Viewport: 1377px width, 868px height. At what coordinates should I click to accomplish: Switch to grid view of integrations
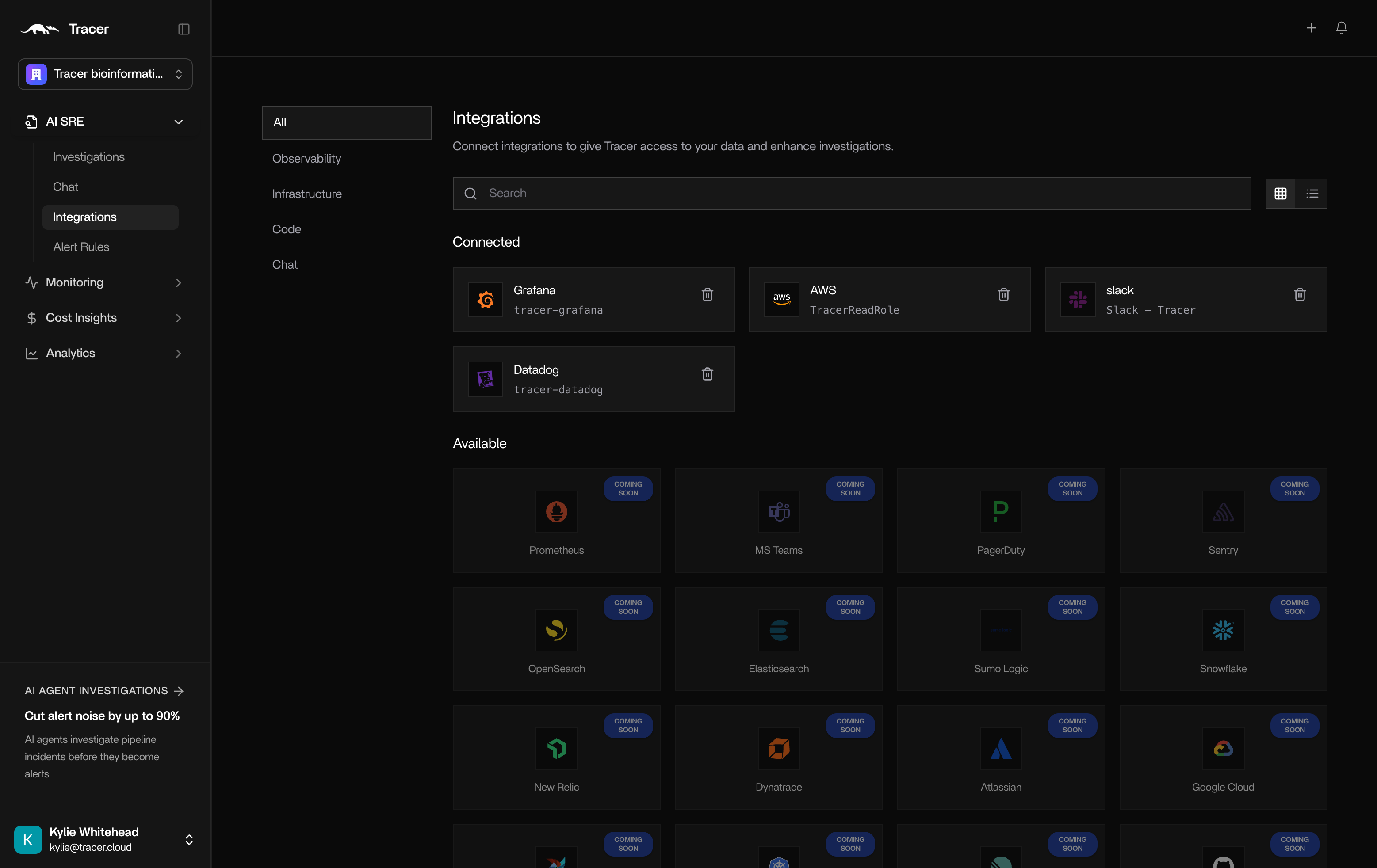[x=1280, y=193]
